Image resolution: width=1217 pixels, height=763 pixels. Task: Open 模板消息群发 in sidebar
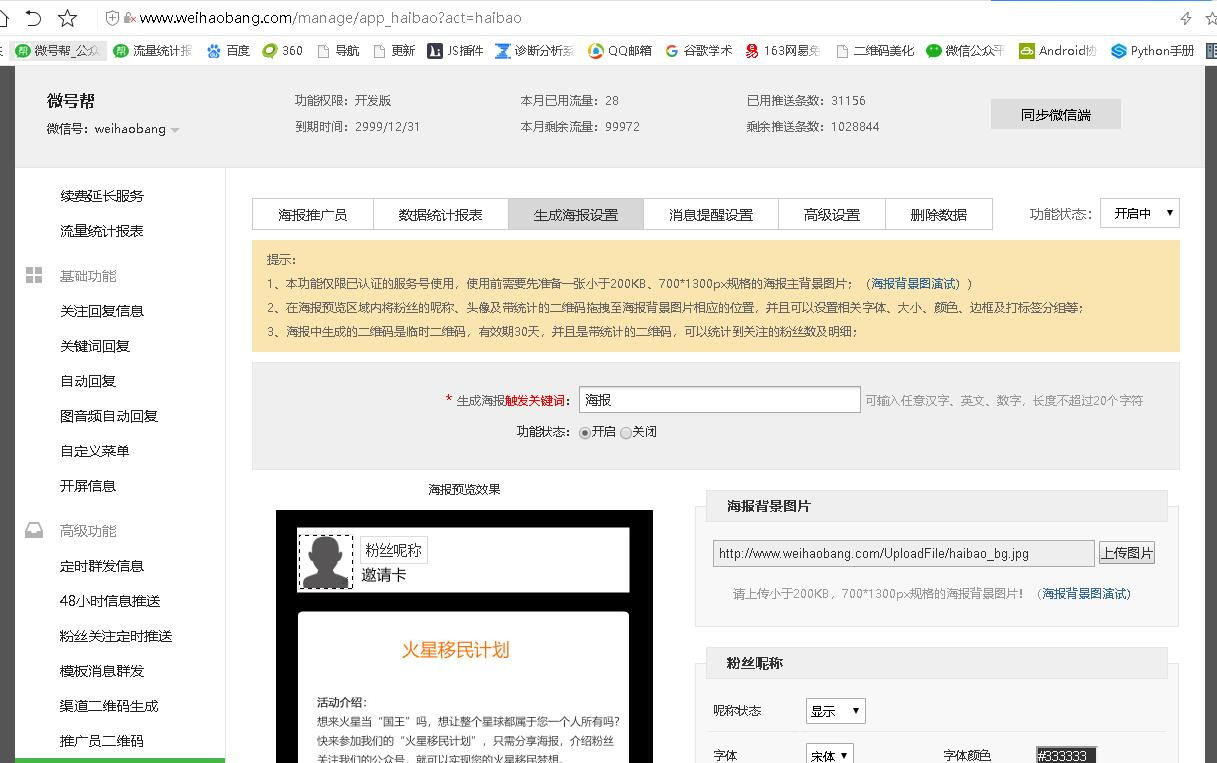coord(101,671)
